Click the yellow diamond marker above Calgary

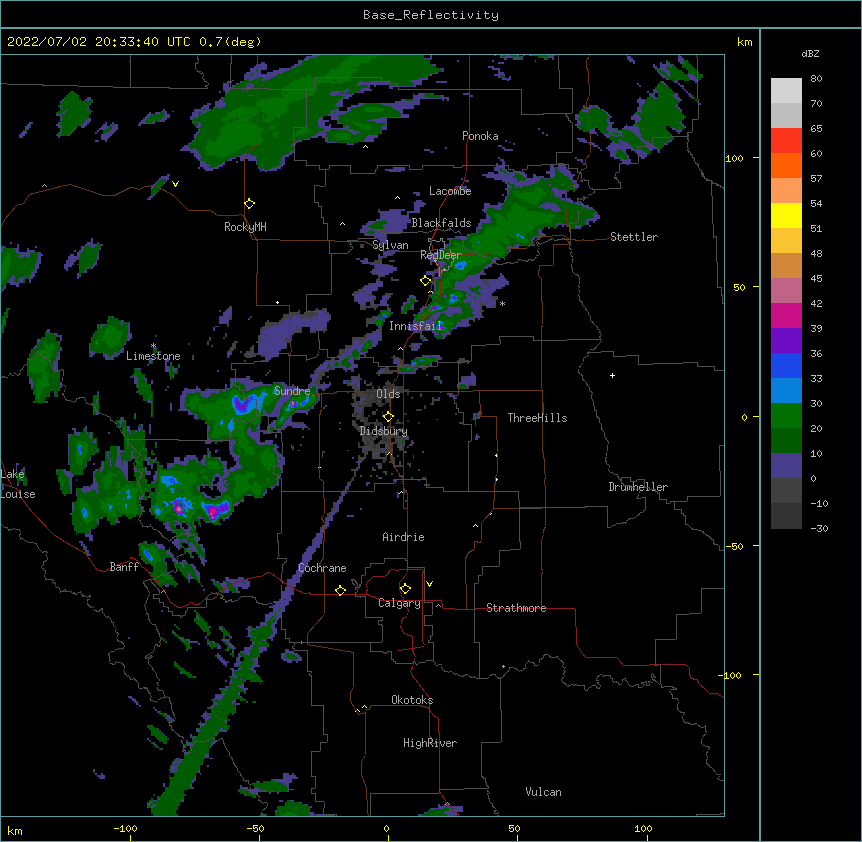pyautogui.click(x=405, y=589)
